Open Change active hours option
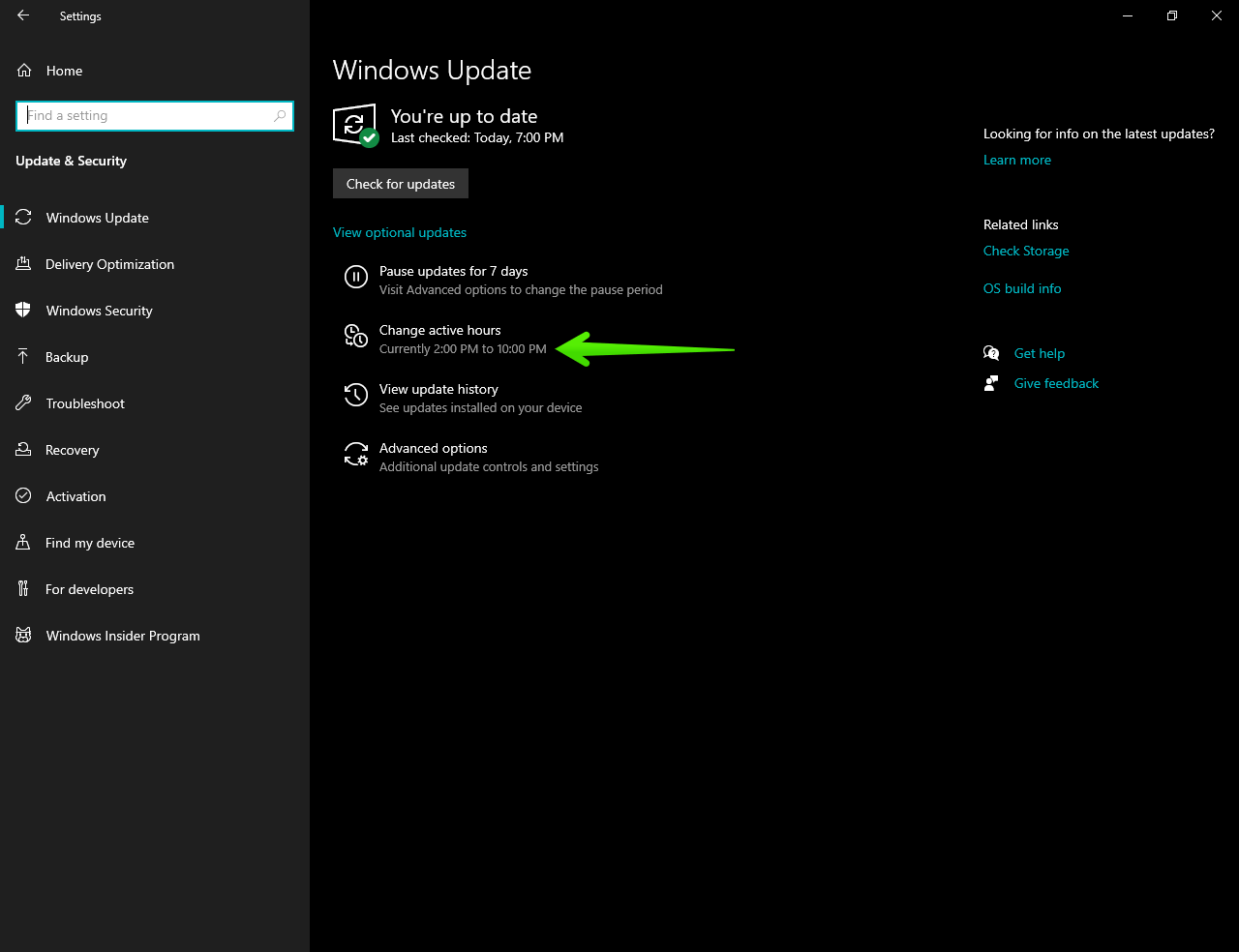The width and height of the screenshot is (1239, 952). click(x=445, y=339)
